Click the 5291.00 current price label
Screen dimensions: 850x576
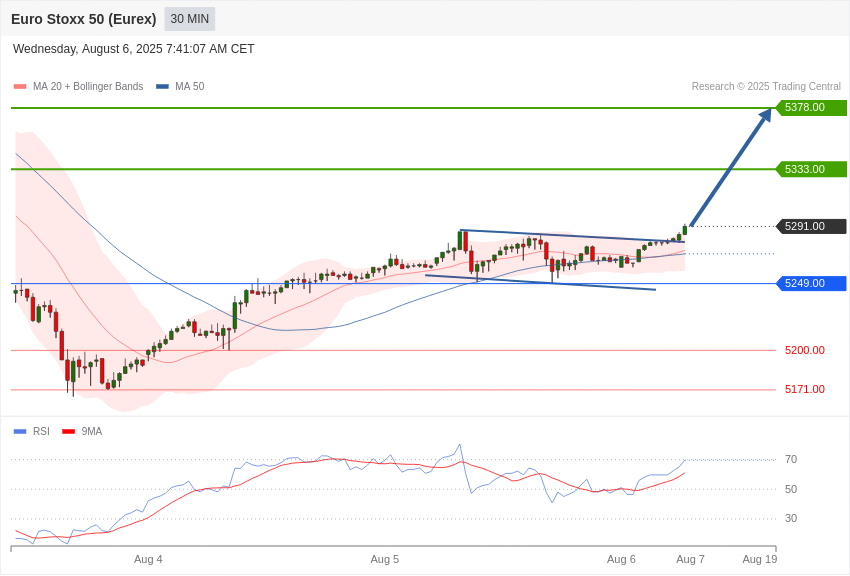[812, 226]
